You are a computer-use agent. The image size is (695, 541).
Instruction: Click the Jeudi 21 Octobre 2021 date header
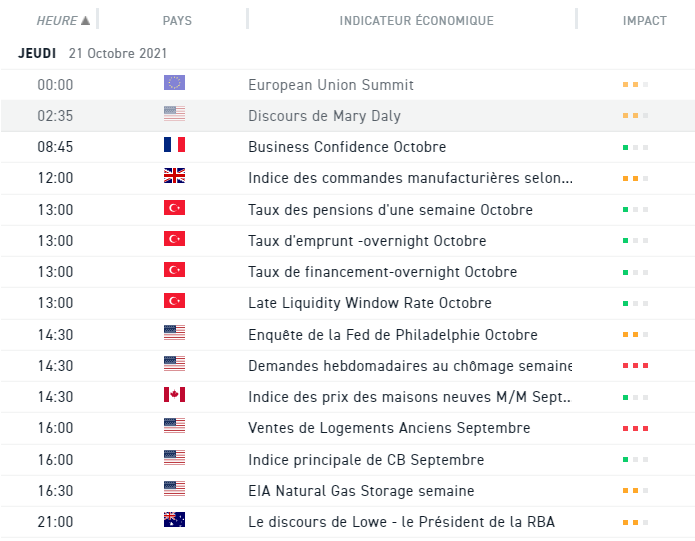(92, 53)
